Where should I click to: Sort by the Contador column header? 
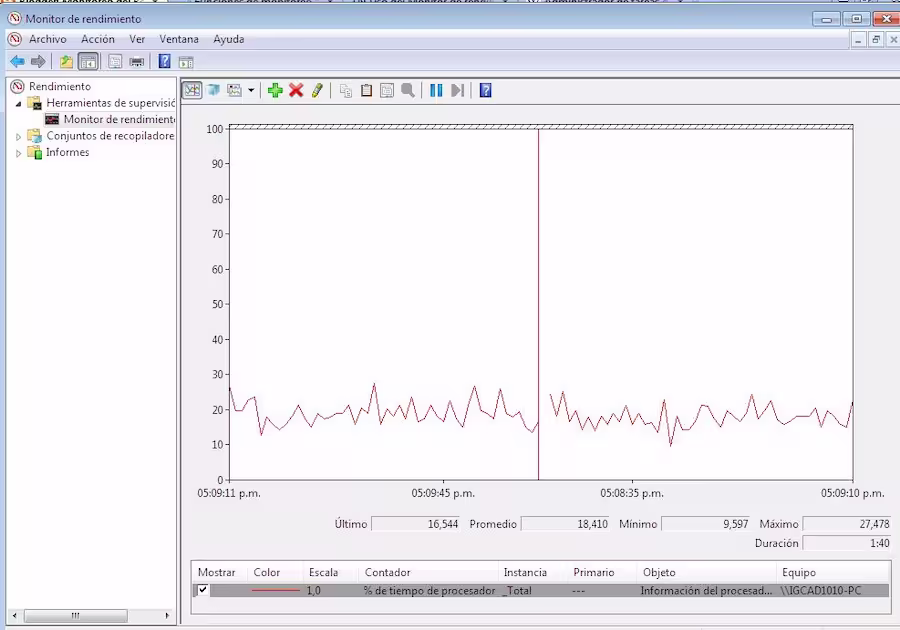[387, 572]
